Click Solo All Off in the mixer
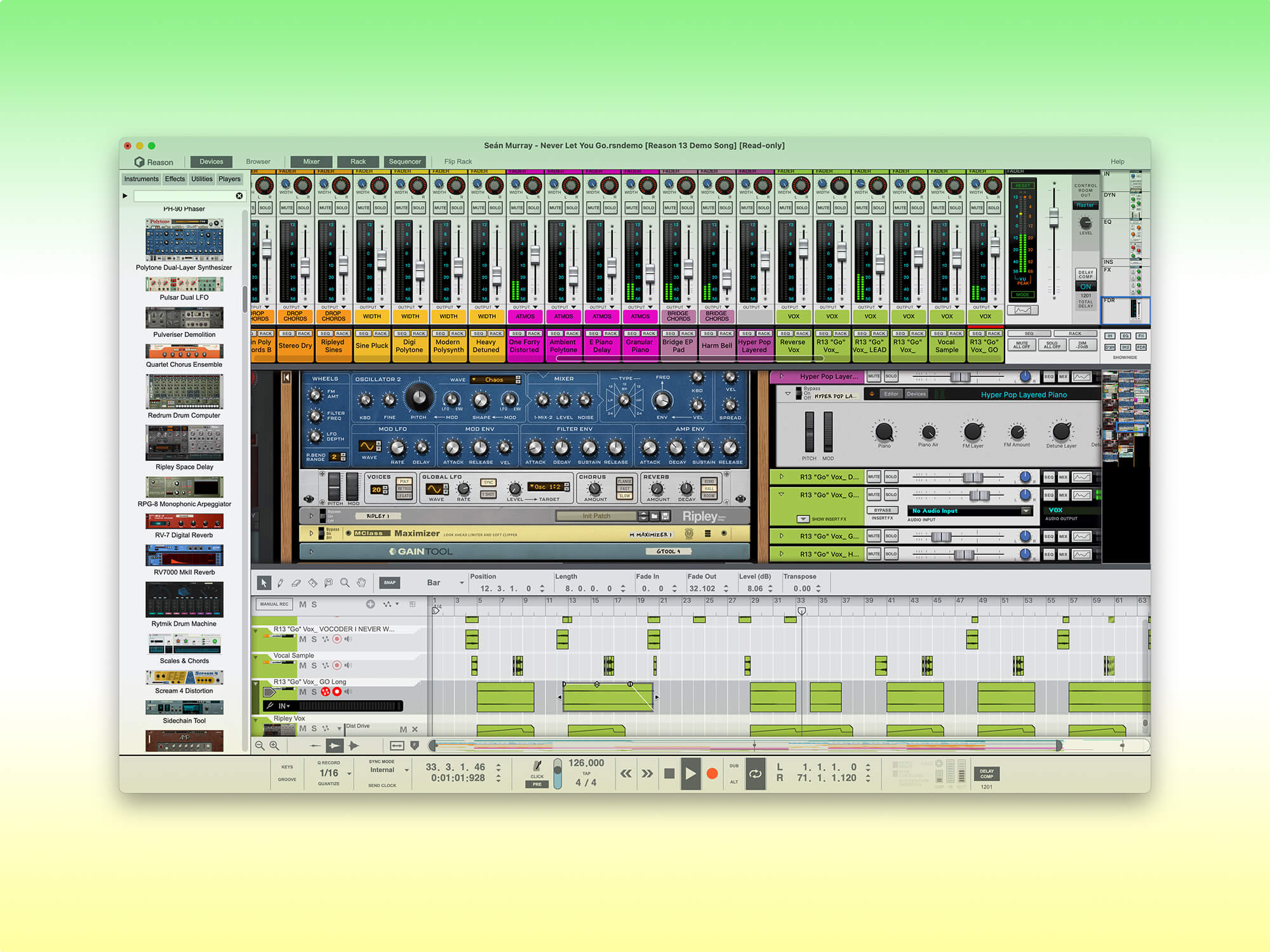 (x=1052, y=345)
